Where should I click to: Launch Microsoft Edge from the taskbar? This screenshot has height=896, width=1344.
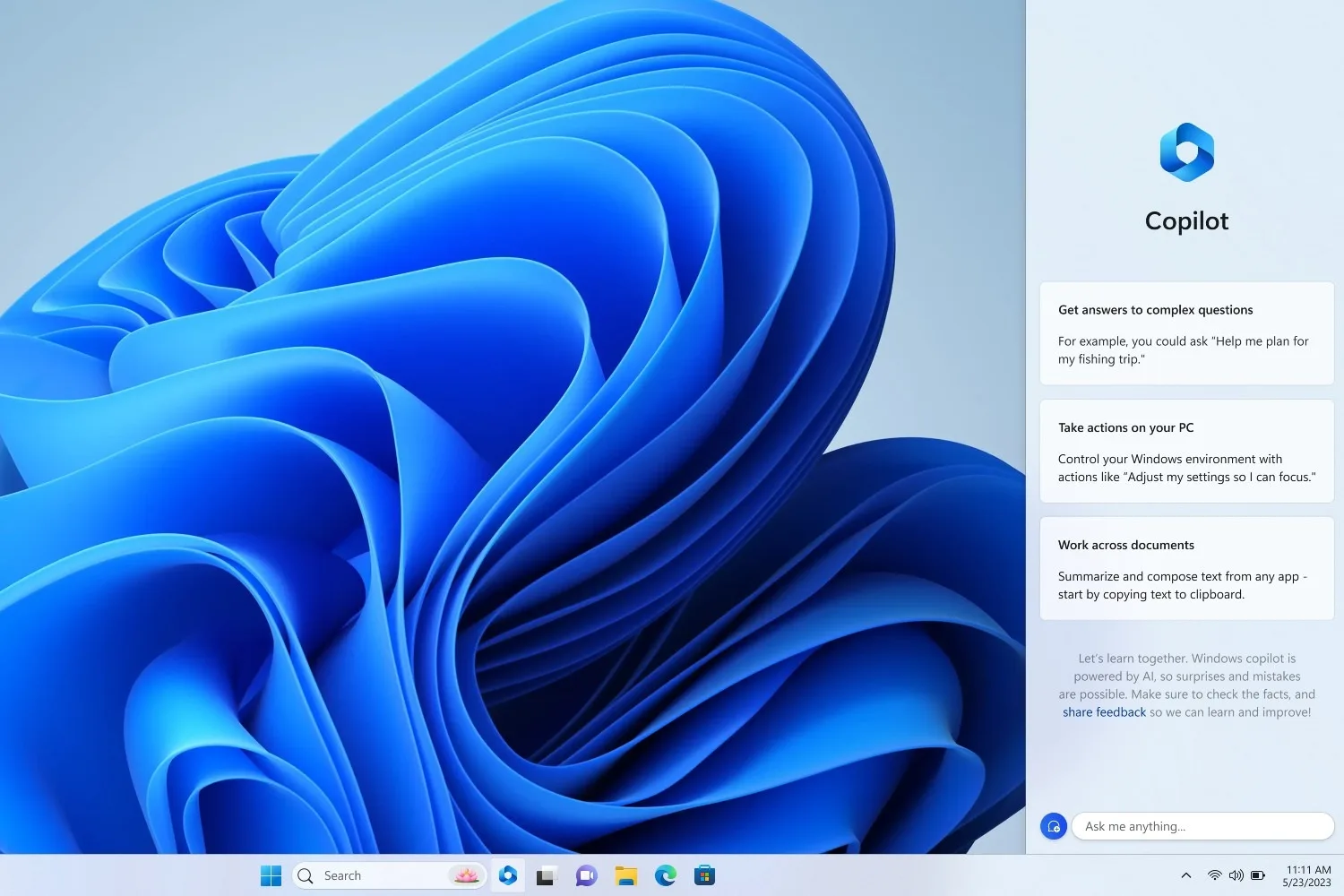(665, 875)
